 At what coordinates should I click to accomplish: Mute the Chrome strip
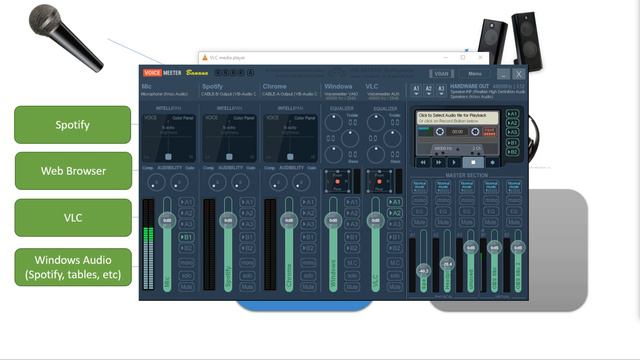tap(308, 287)
